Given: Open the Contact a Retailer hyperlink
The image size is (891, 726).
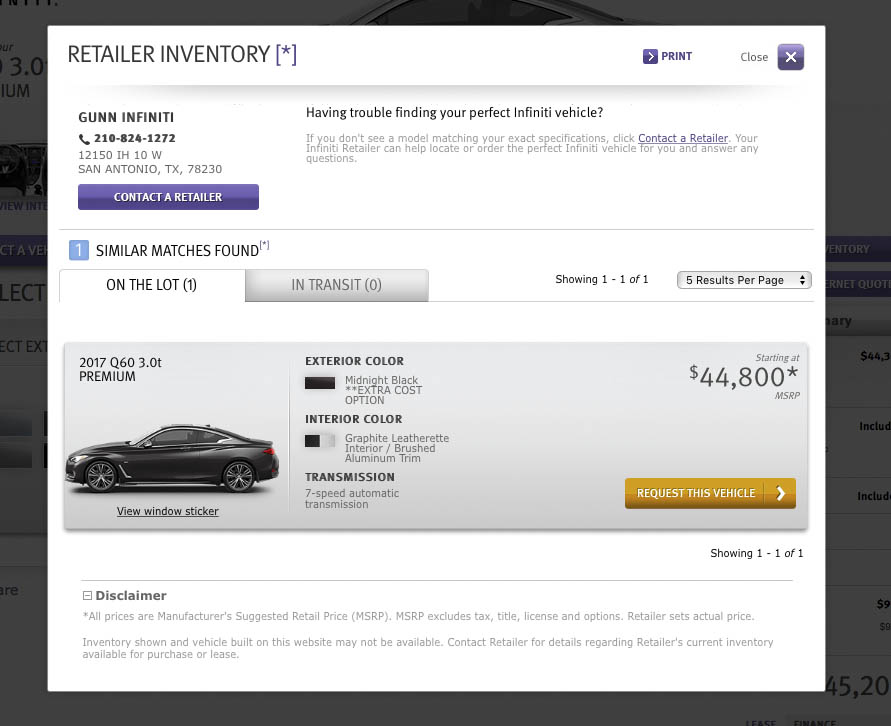Looking at the screenshot, I should point(682,138).
